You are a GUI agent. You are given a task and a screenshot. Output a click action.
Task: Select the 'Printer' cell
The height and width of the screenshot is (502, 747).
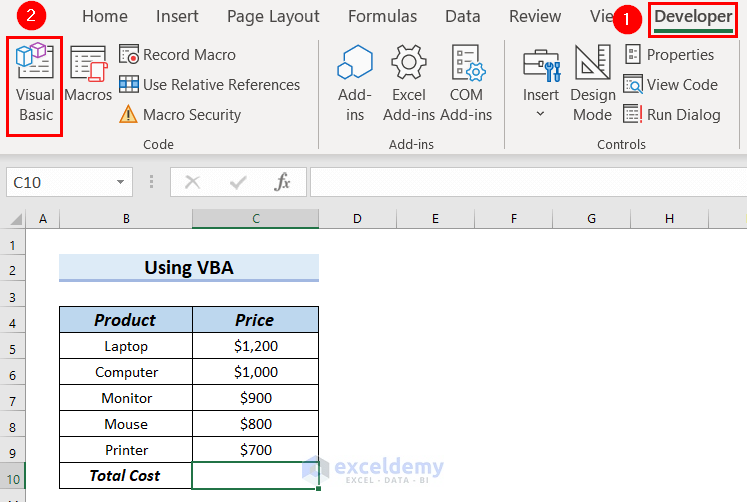126,450
